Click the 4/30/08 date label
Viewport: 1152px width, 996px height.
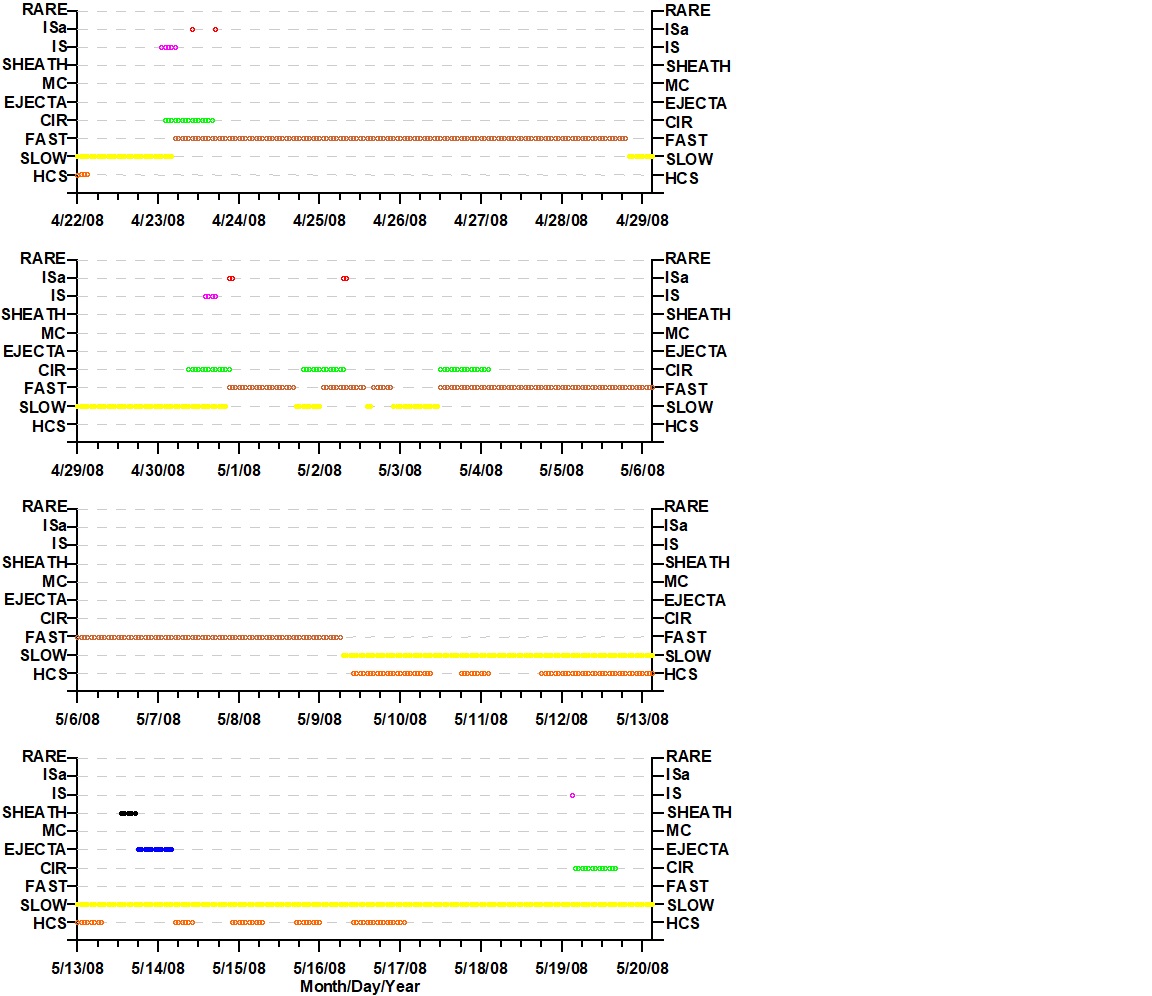(158, 470)
